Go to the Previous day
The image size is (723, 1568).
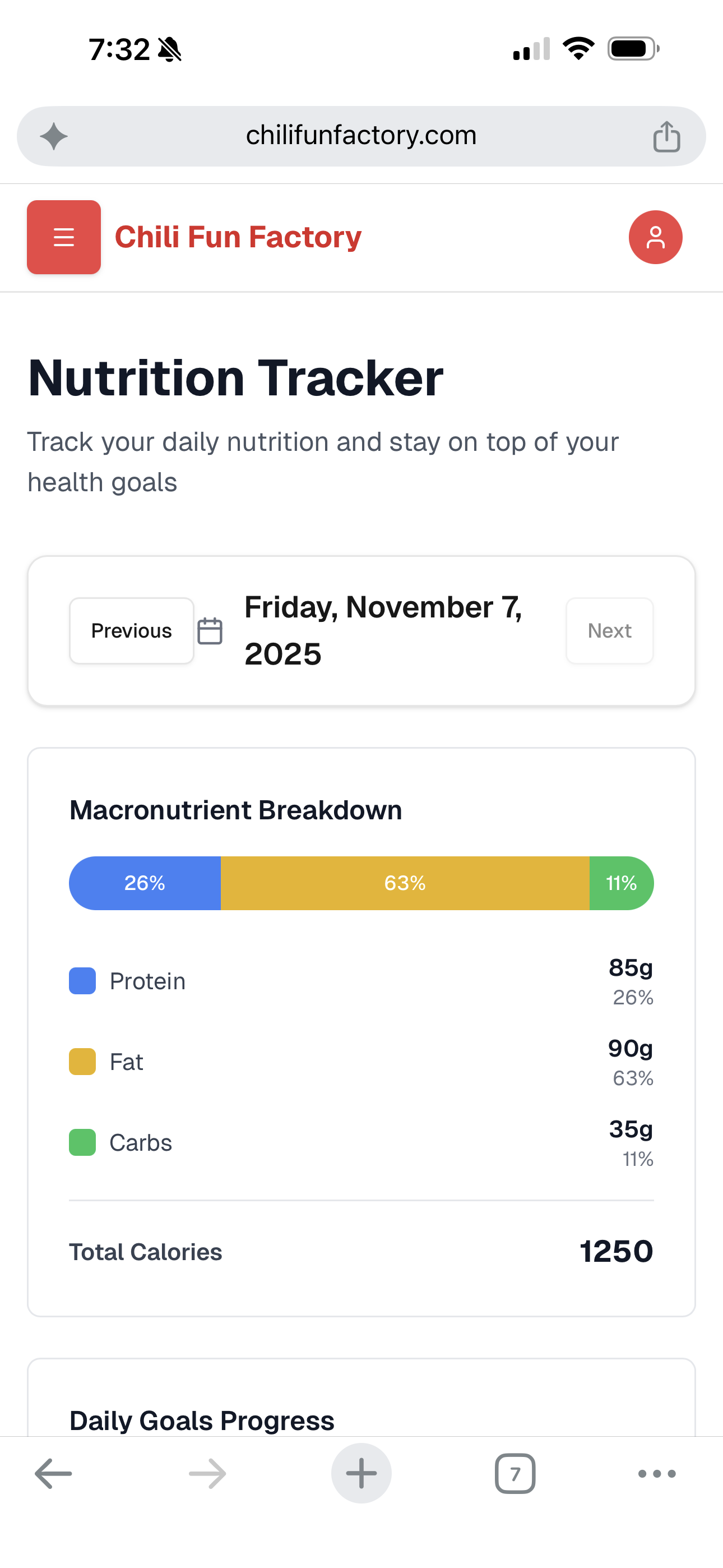pyautogui.click(x=132, y=630)
